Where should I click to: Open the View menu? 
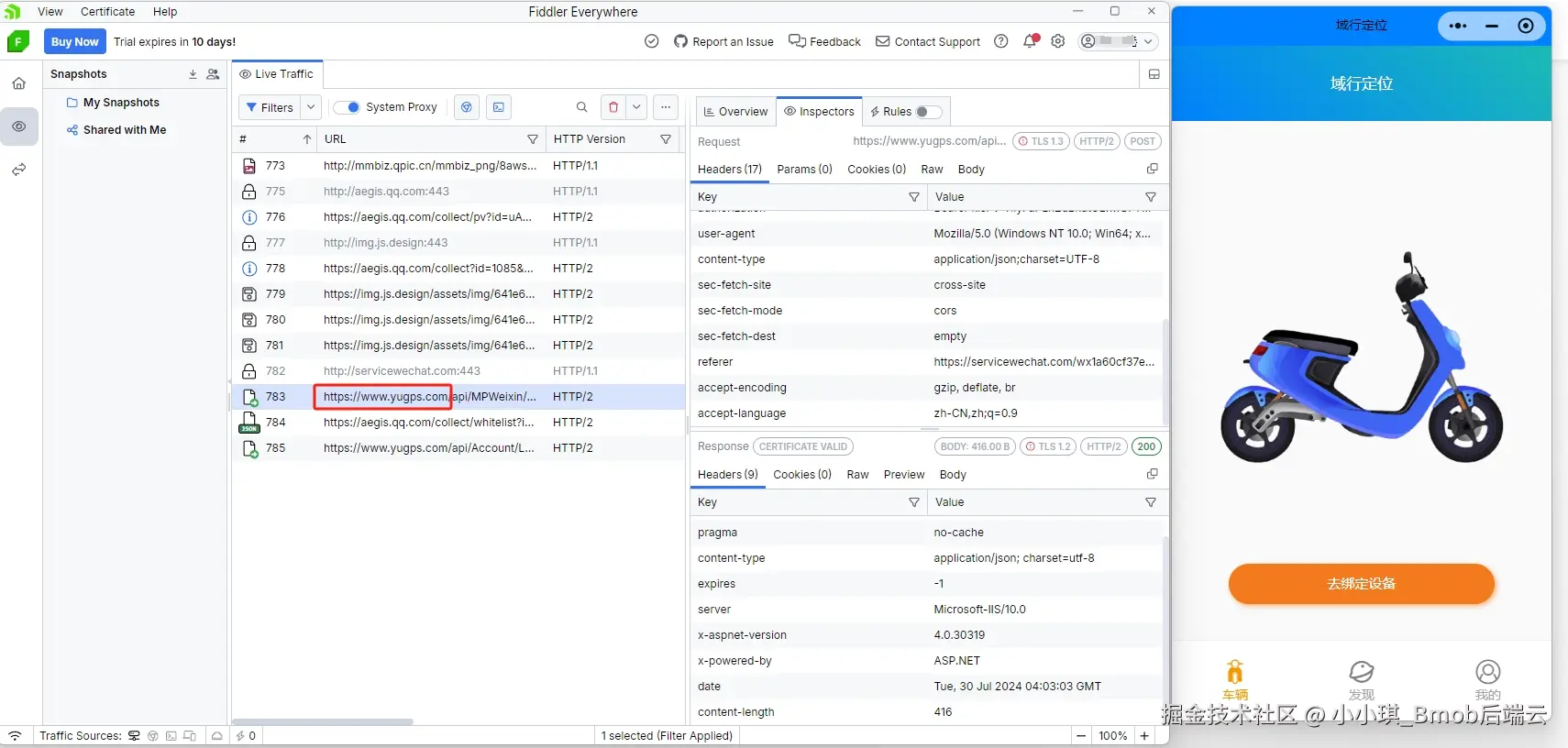click(x=50, y=12)
